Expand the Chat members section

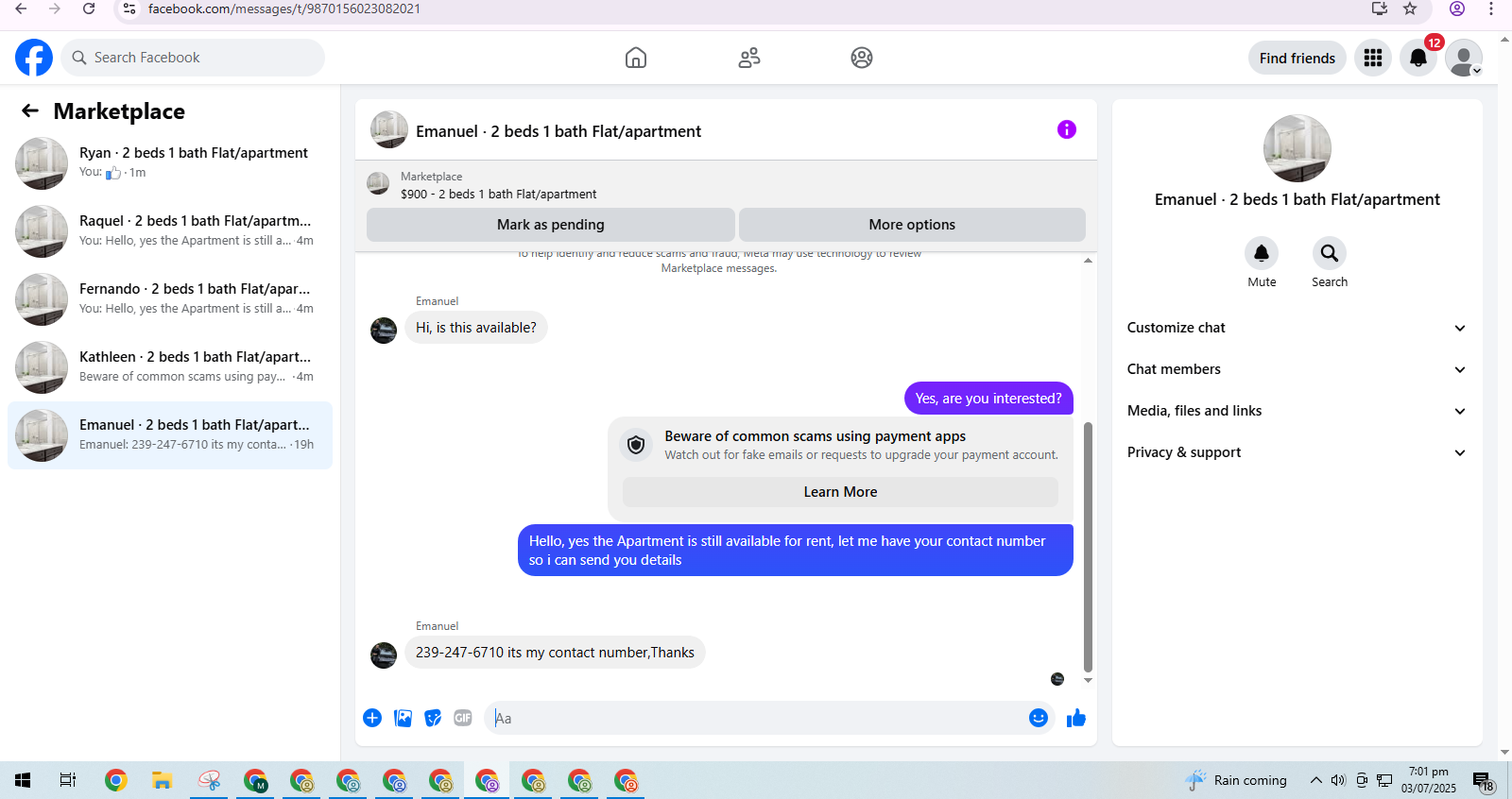[1297, 369]
